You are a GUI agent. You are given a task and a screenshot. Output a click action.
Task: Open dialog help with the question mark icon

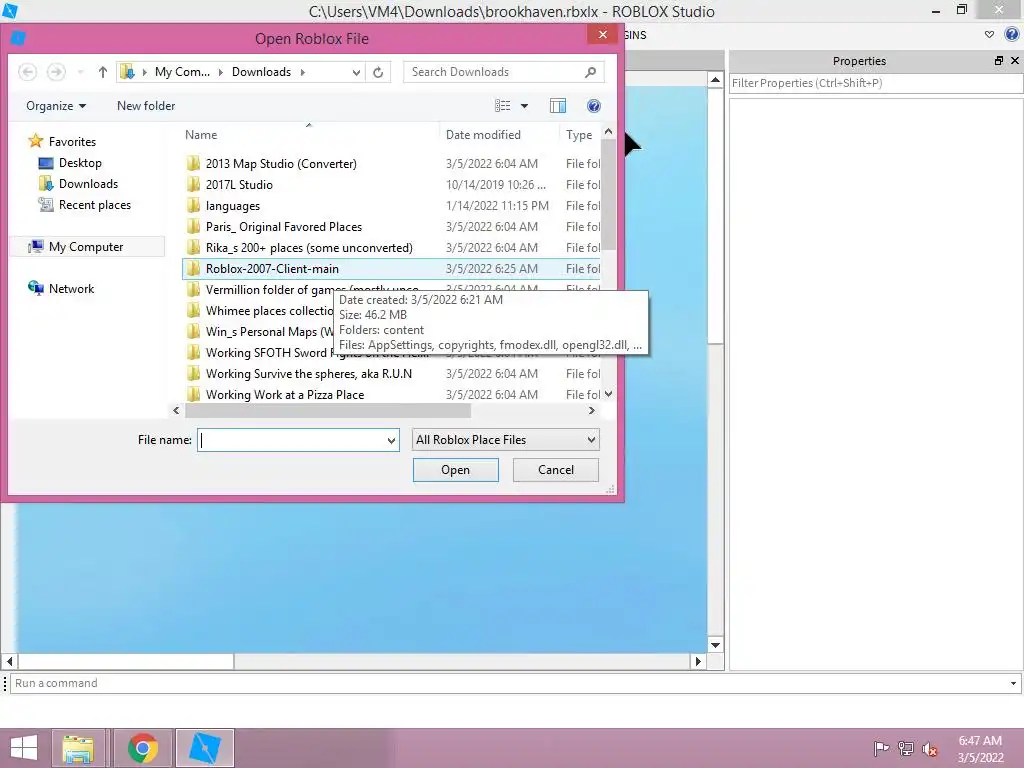pos(594,106)
